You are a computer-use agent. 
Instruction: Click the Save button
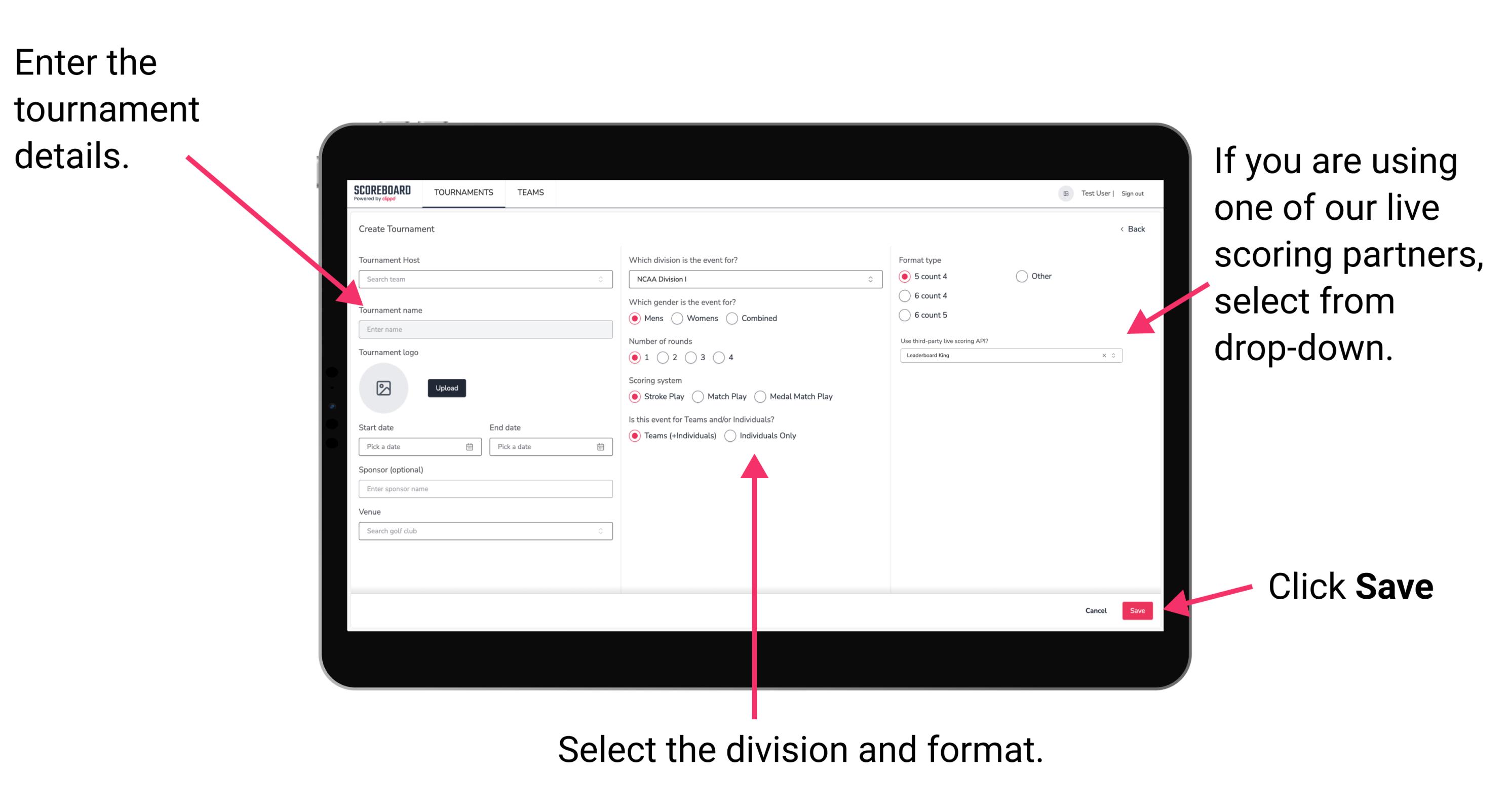[1140, 609]
